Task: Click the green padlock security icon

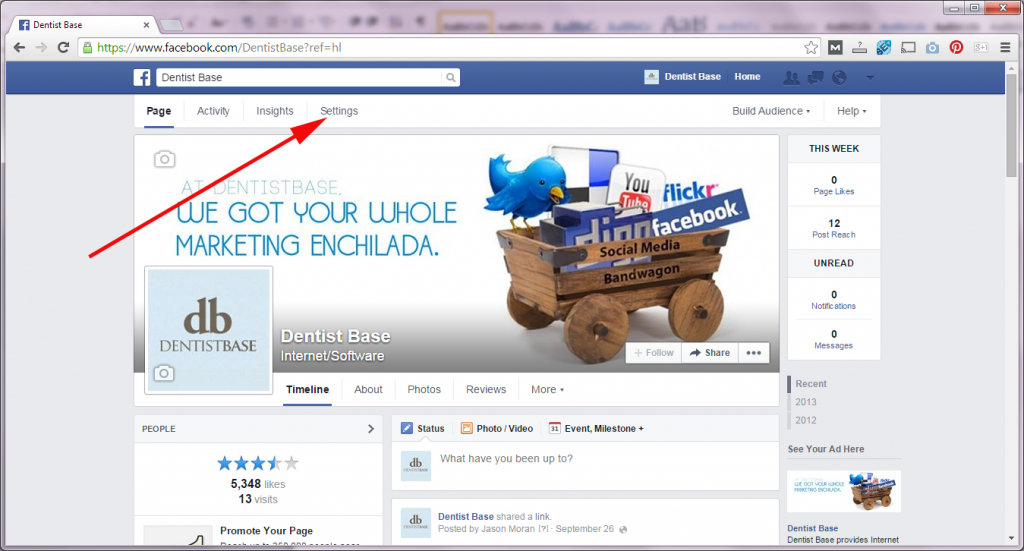Action: pyautogui.click(x=88, y=48)
